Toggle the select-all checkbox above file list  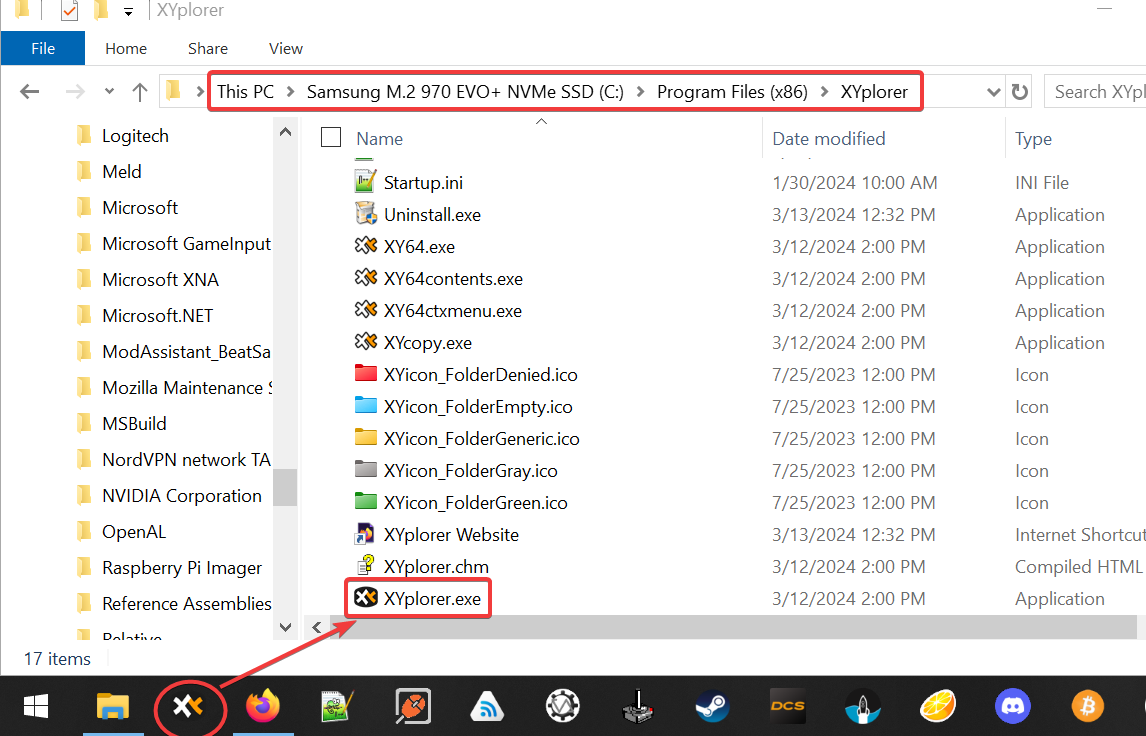coord(330,137)
